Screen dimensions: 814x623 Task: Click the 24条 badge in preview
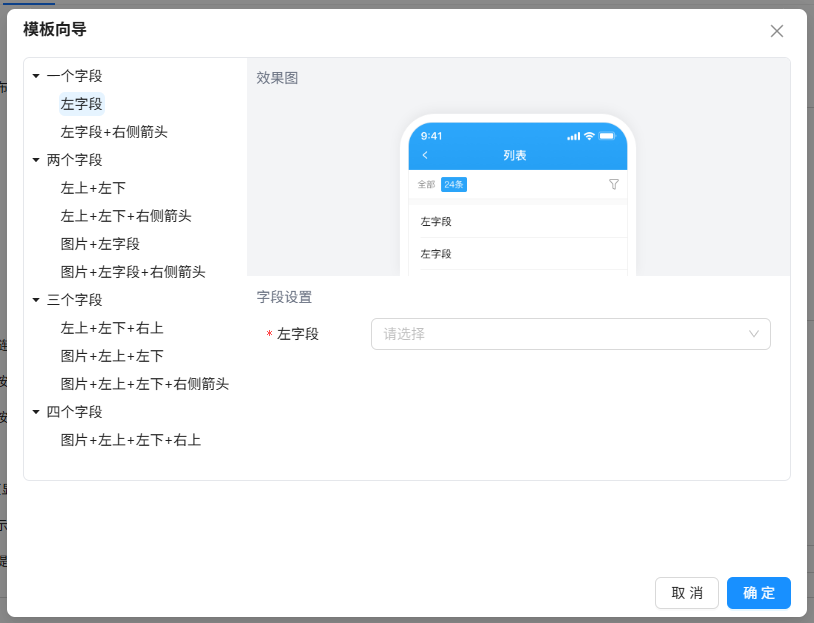pos(454,184)
